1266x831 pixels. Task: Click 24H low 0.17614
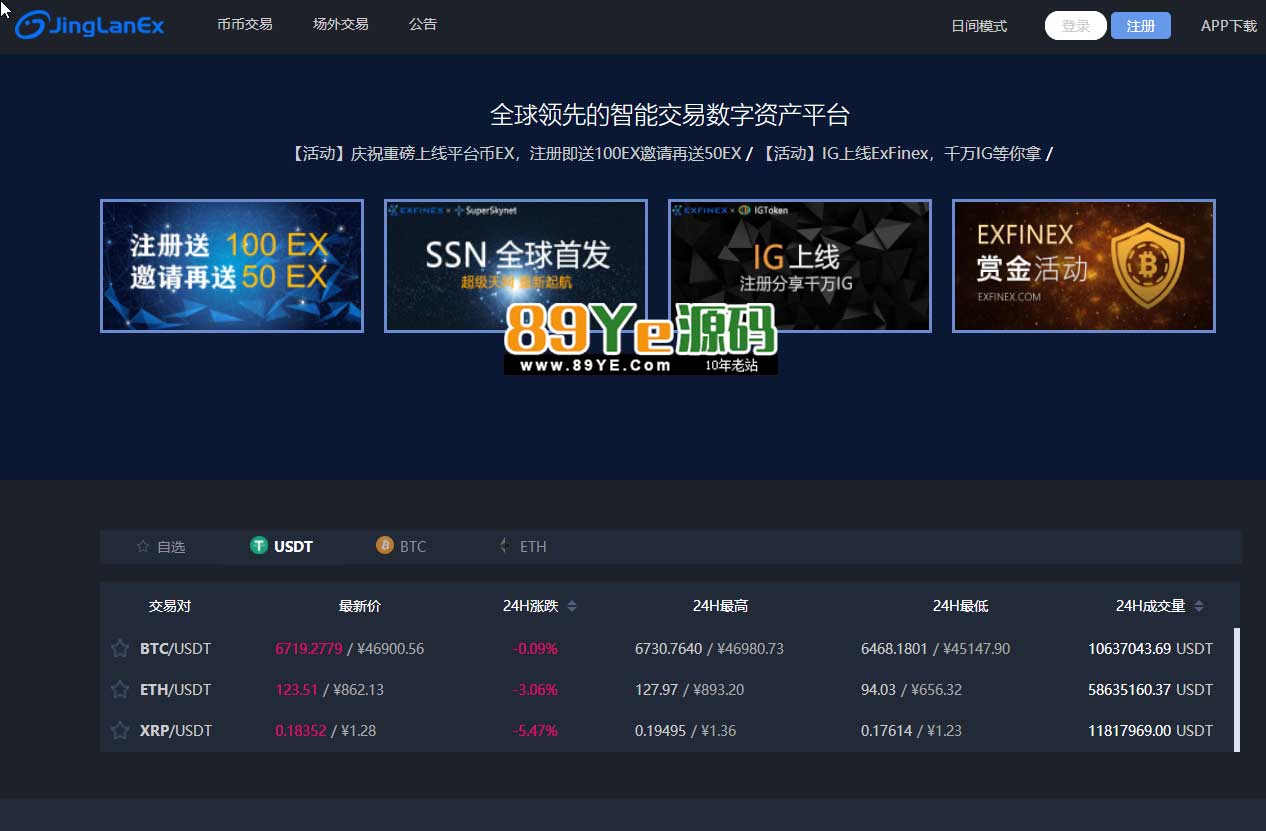887,731
